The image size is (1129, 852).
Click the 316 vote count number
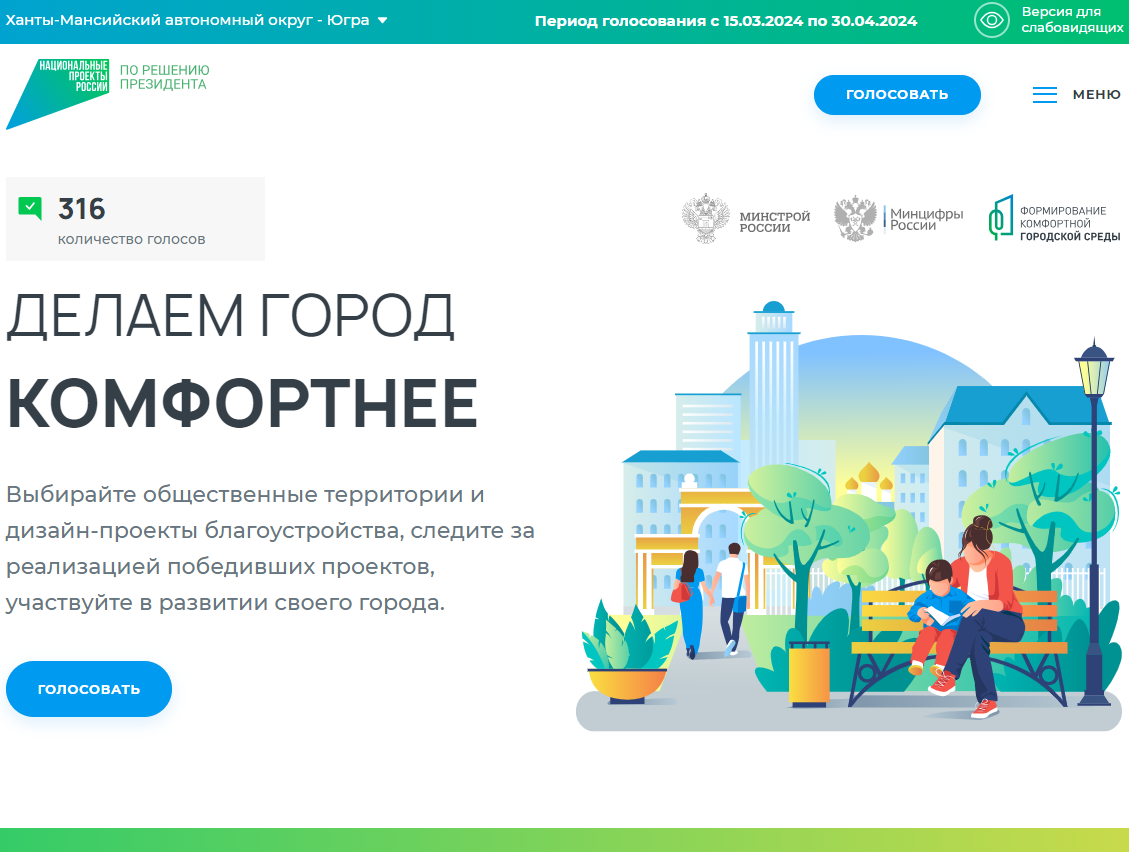pyautogui.click(x=81, y=209)
